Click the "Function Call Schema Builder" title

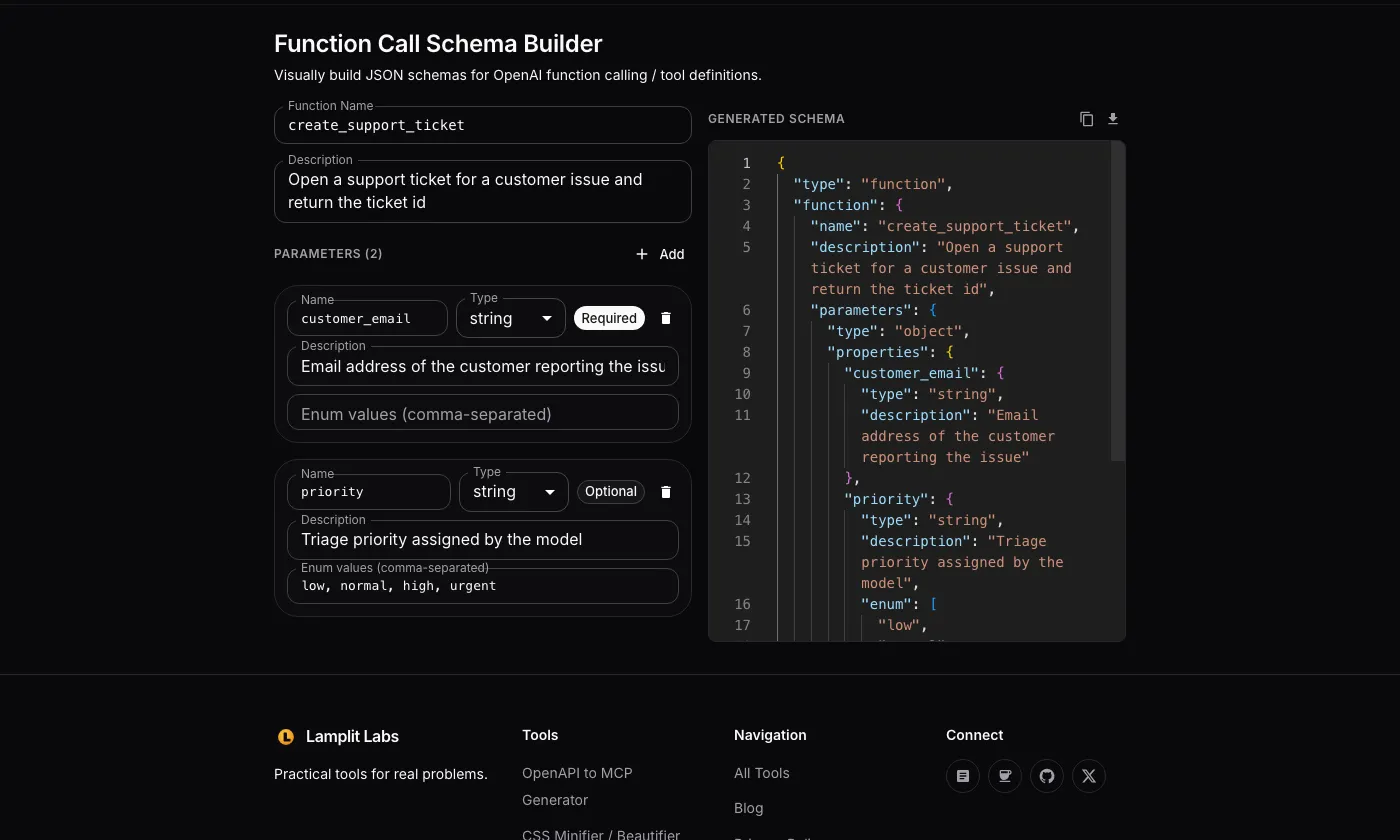[438, 44]
